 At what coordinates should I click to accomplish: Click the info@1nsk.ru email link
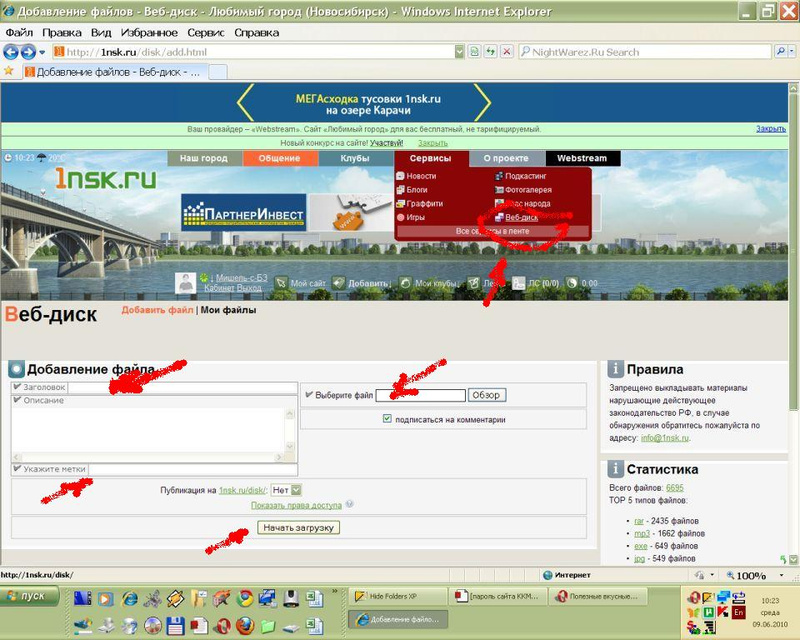coord(665,438)
